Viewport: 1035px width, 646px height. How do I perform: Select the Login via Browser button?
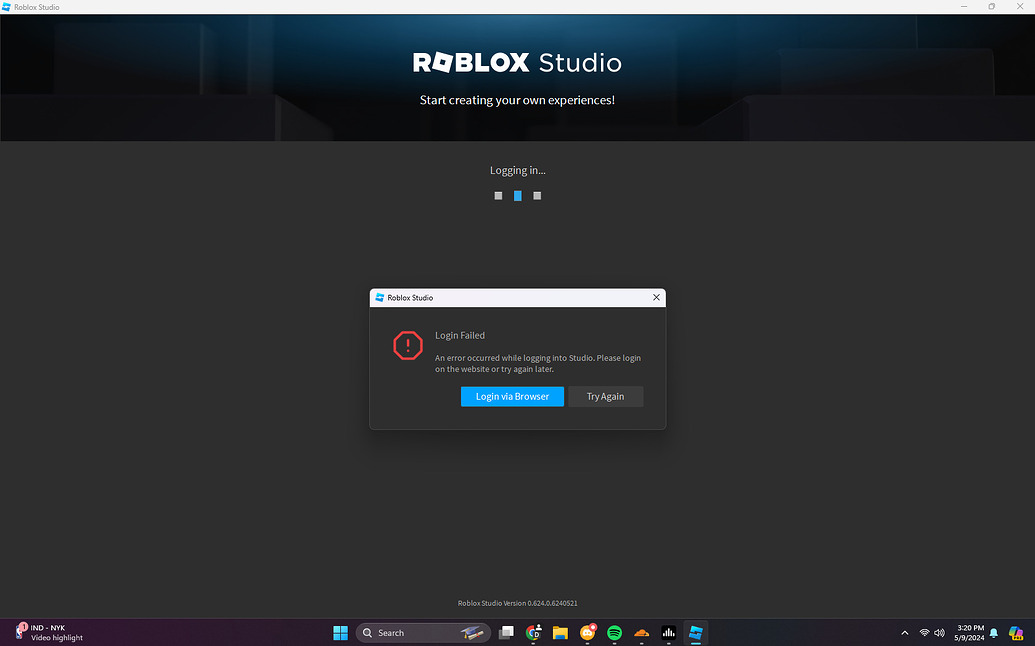tap(512, 396)
